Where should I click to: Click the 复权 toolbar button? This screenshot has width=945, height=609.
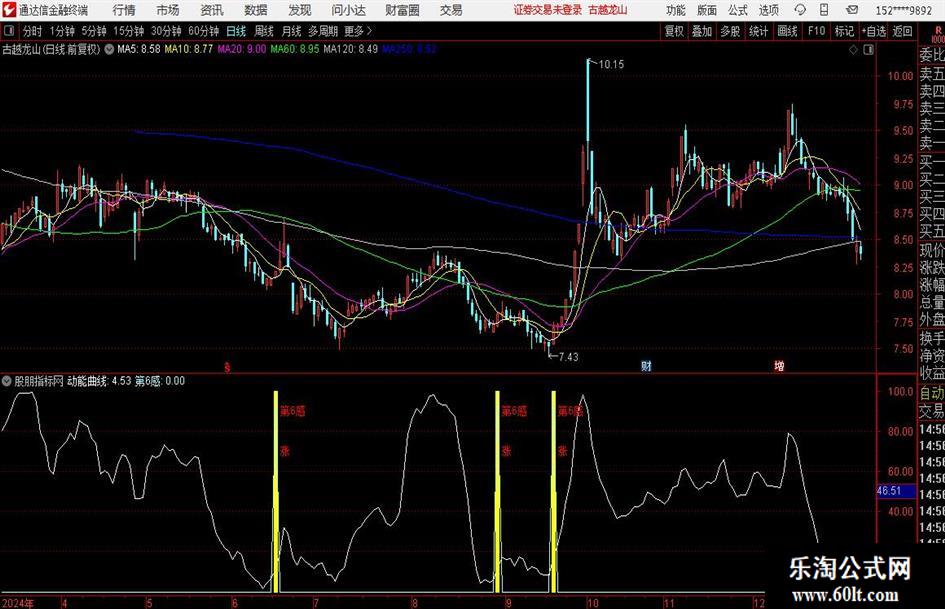674,31
